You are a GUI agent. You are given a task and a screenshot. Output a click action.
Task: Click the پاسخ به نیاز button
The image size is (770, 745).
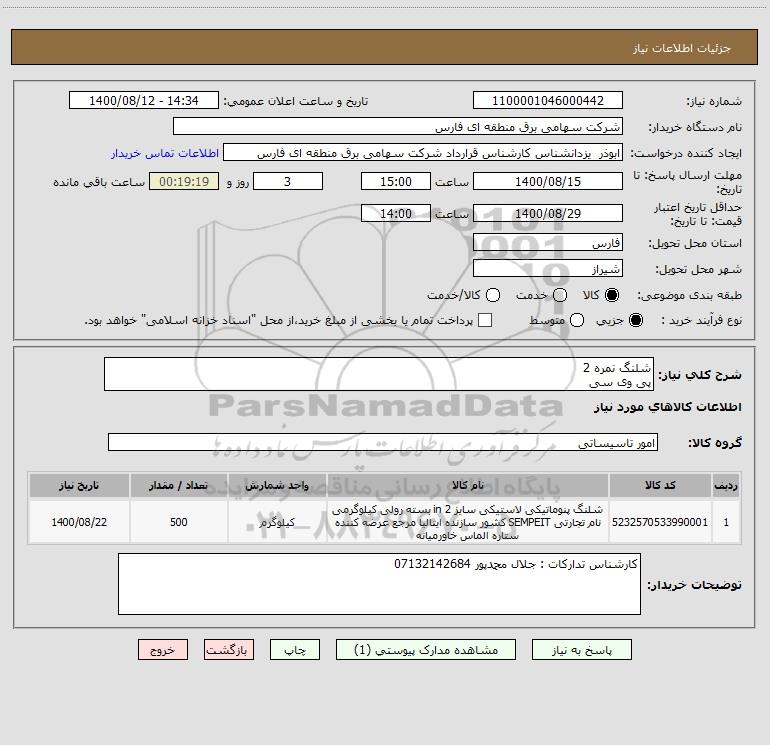point(581,649)
